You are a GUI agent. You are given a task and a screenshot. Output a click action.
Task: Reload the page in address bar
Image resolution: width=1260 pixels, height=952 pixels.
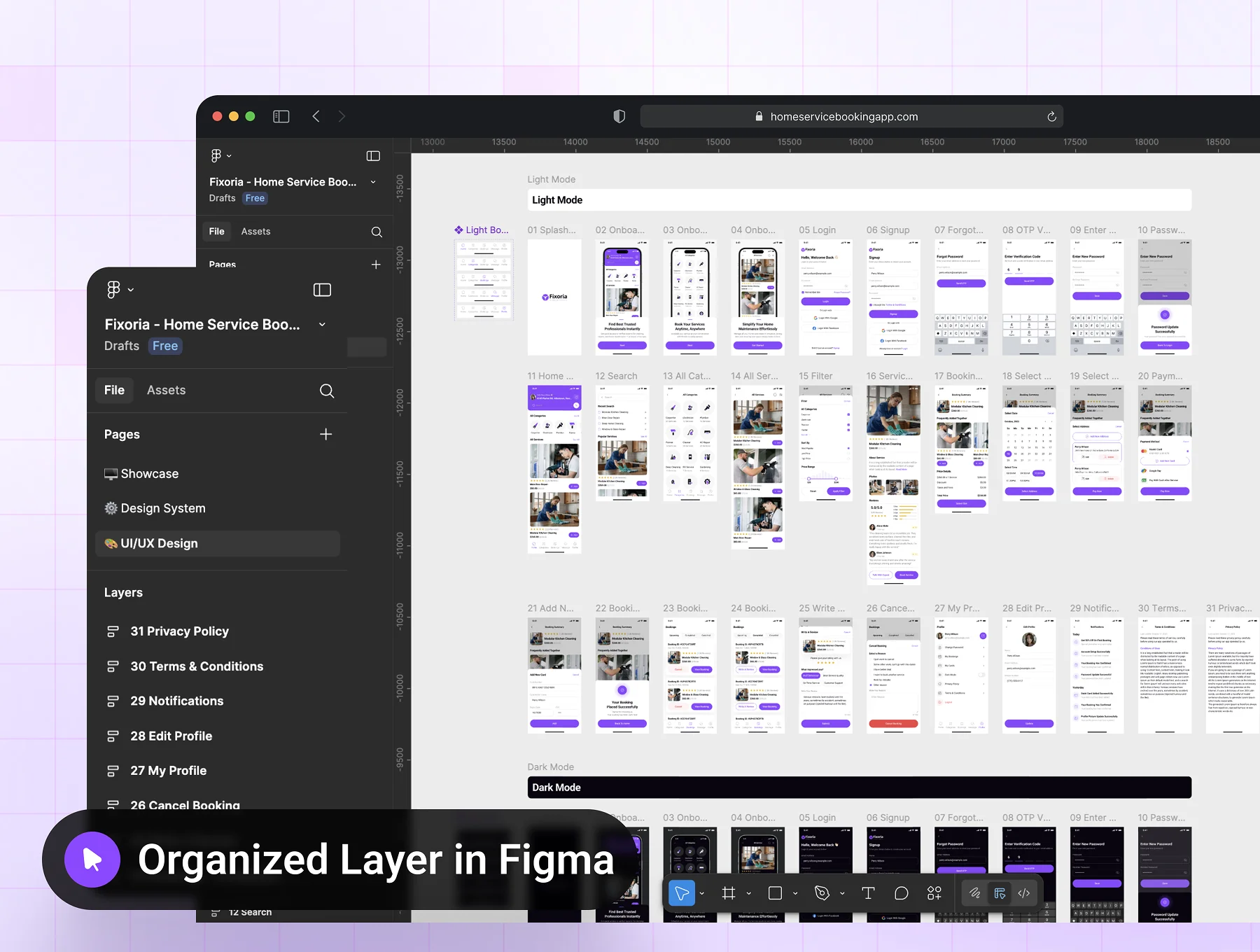1051,117
